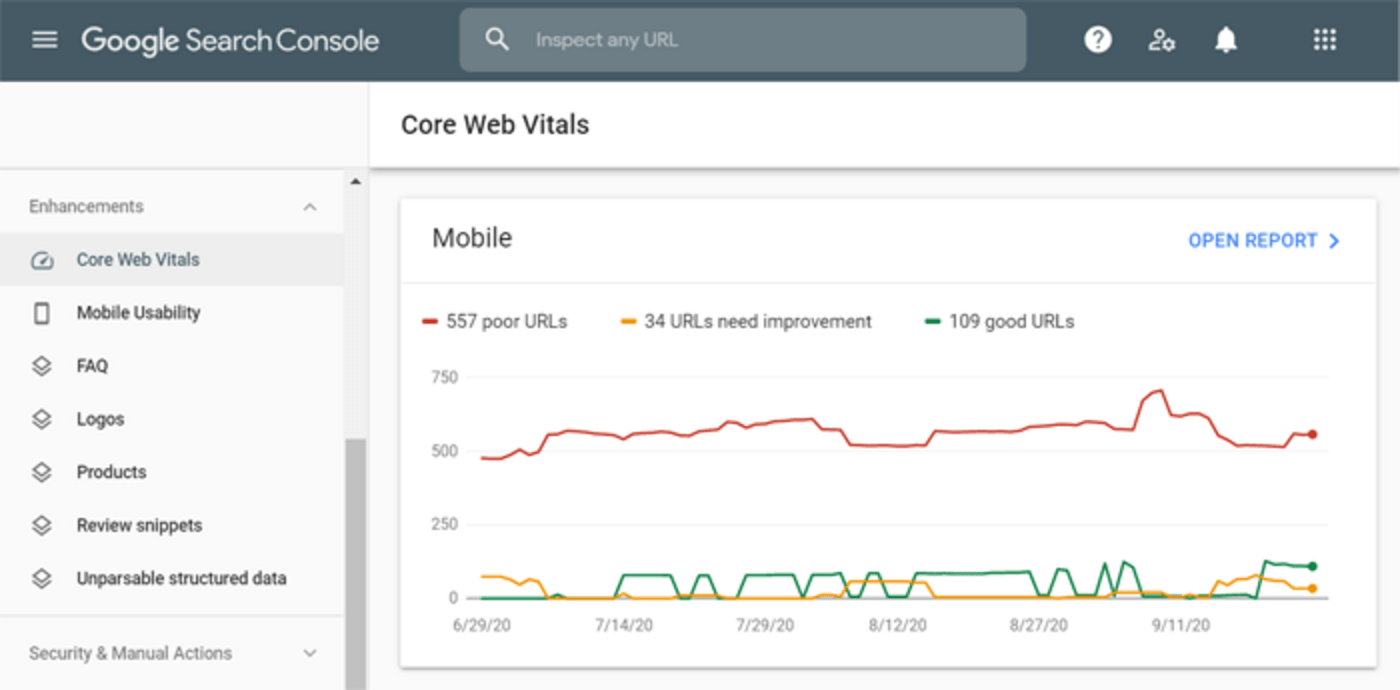This screenshot has height=690, width=1400.
Task: Click the Mobile Usability phone icon
Action: pyautogui.click(x=41, y=312)
